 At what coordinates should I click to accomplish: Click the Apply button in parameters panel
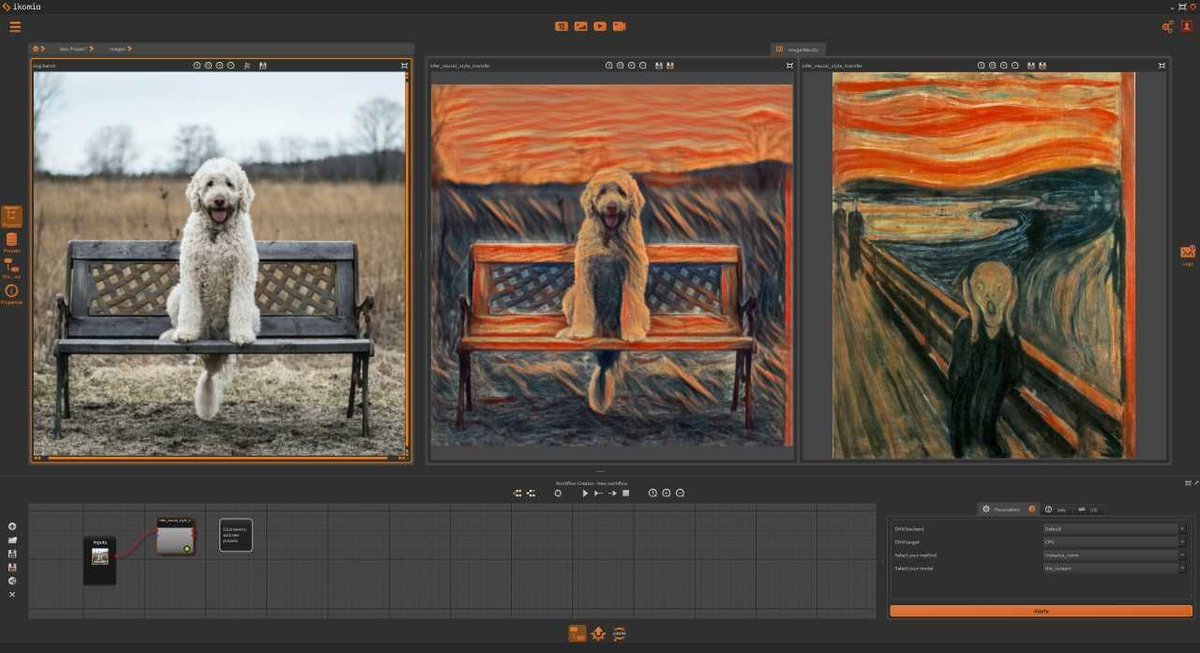pyautogui.click(x=1040, y=610)
